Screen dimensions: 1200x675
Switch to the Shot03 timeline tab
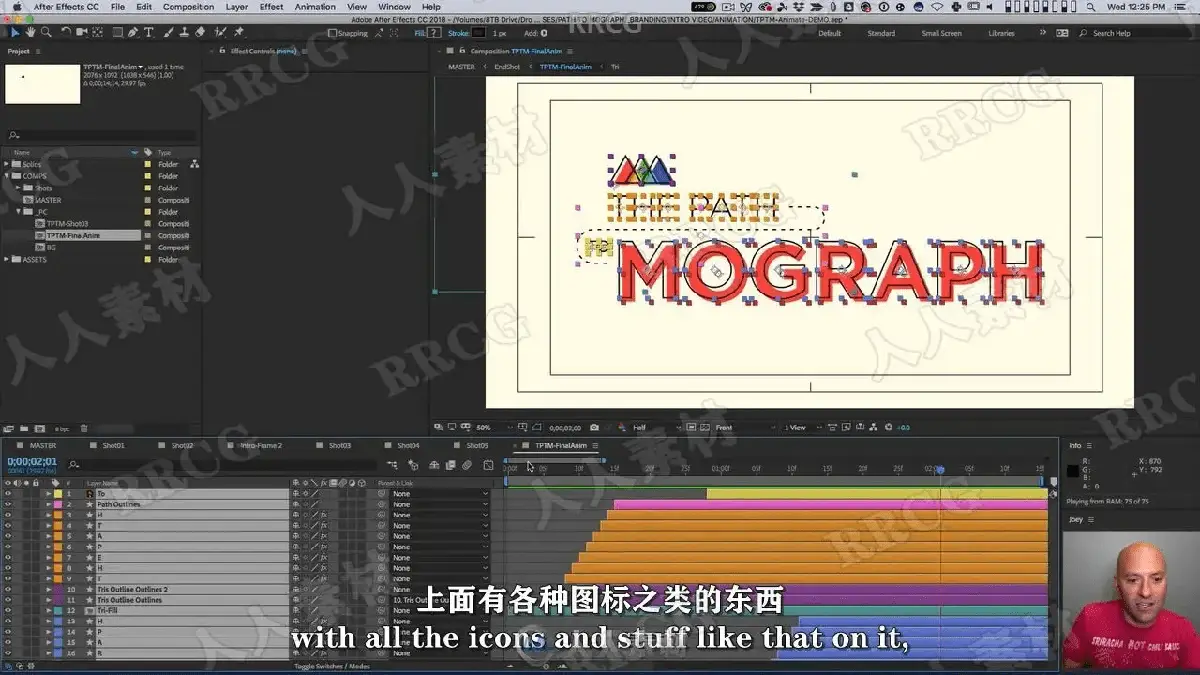[340, 445]
